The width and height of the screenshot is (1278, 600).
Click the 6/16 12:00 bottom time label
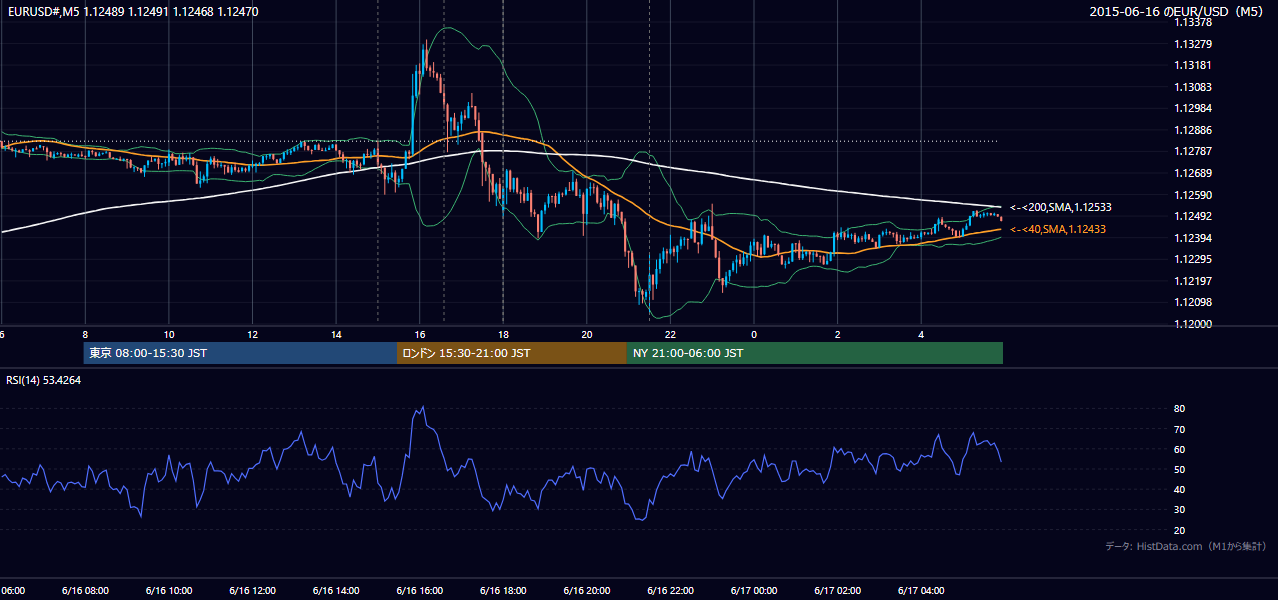[252, 590]
